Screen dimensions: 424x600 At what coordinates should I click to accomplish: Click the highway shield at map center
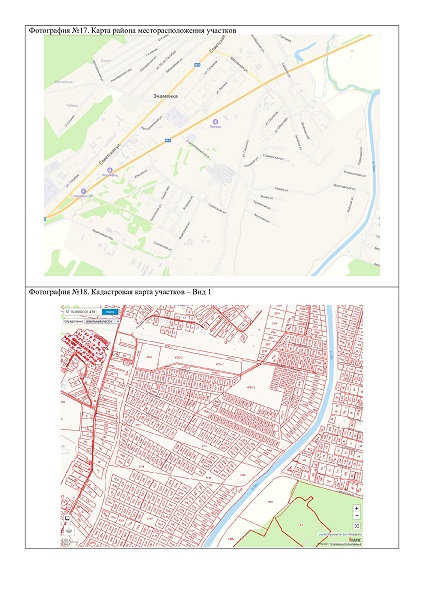click(168, 141)
